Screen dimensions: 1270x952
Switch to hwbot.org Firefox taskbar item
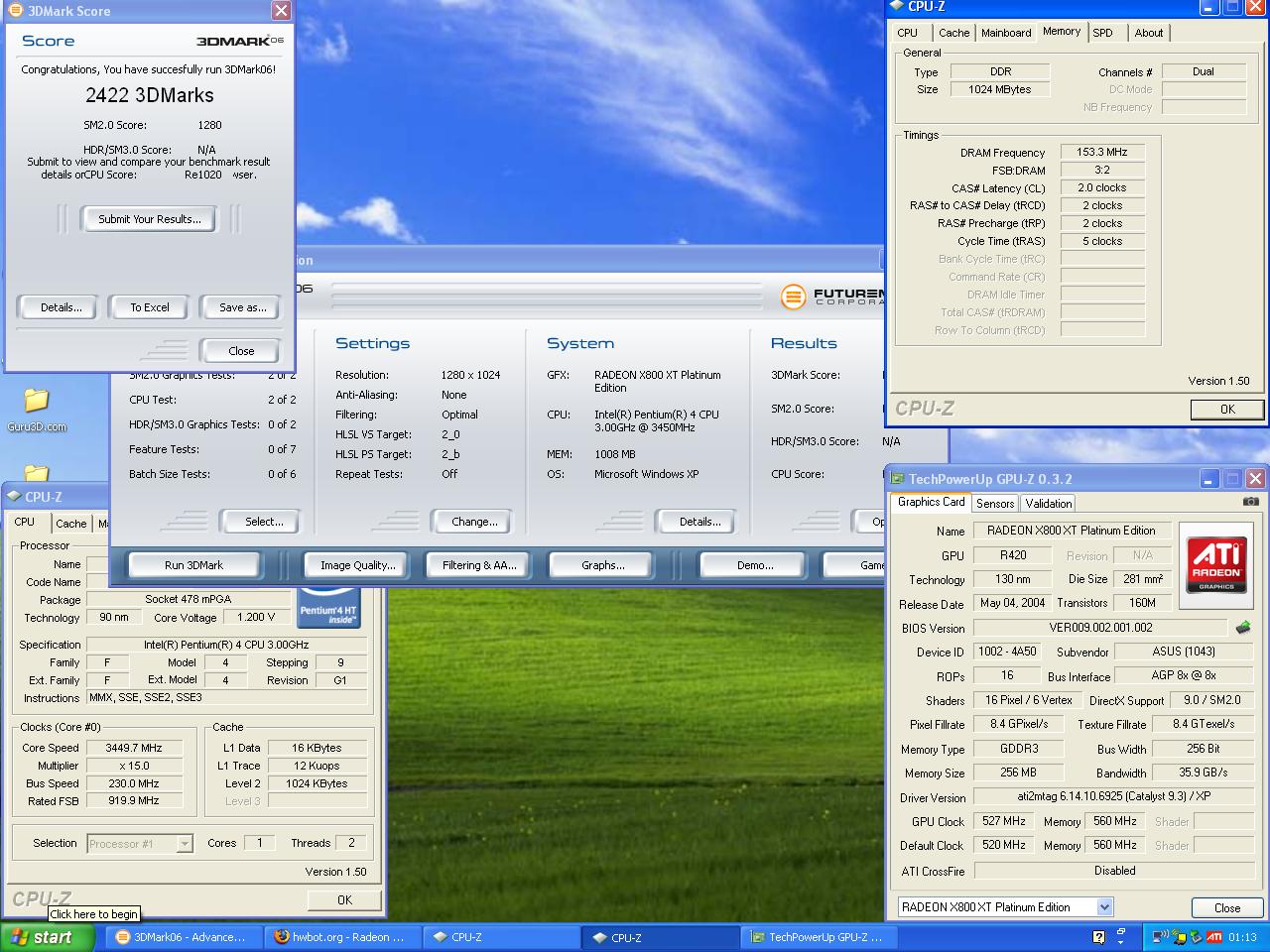tap(343, 937)
